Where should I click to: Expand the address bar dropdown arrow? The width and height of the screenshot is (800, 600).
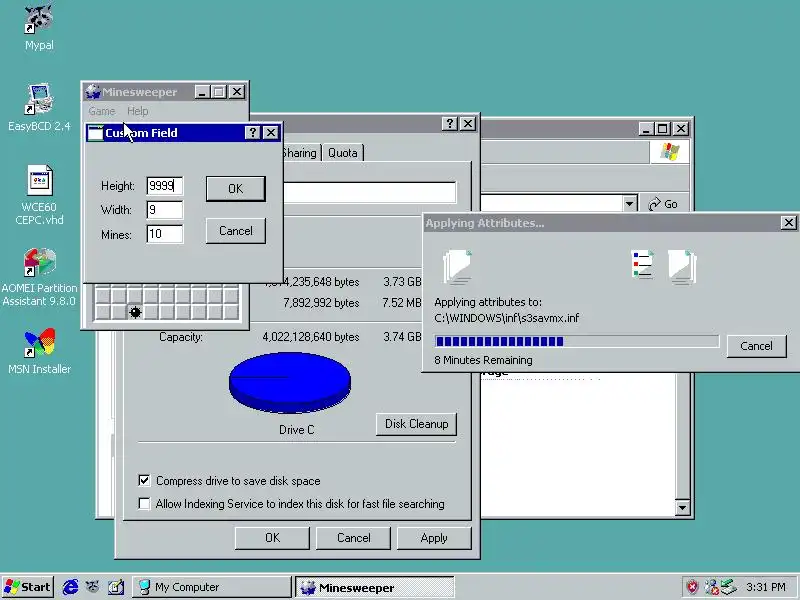click(630, 204)
